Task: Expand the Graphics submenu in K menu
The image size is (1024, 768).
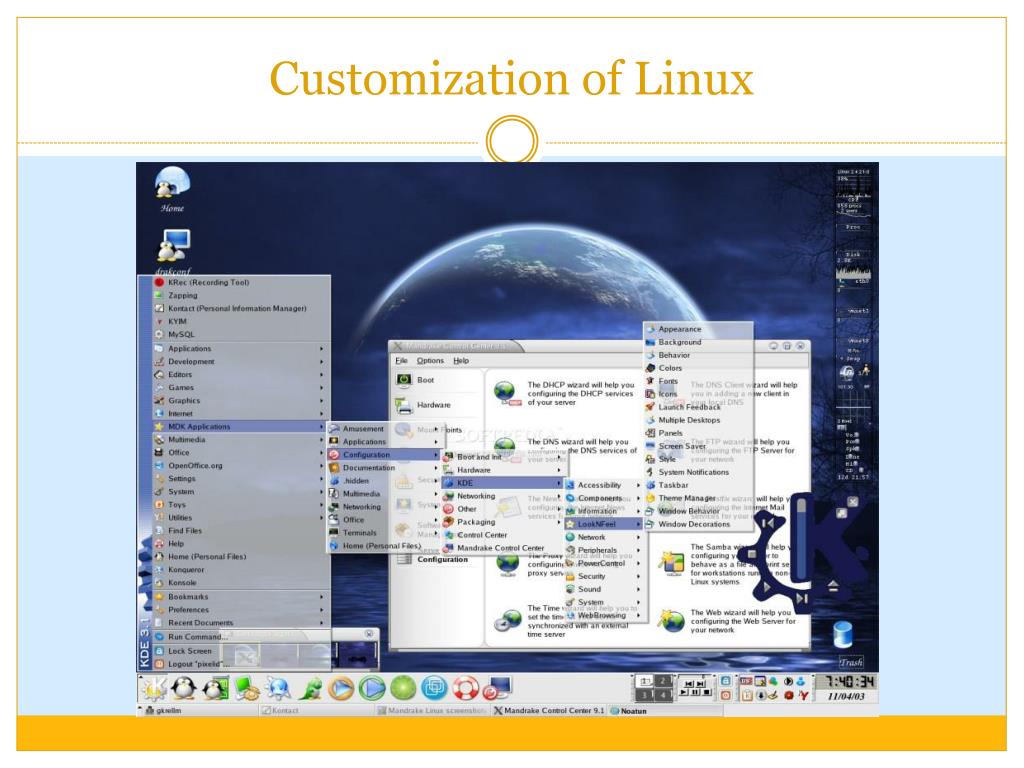Action: point(238,400)
